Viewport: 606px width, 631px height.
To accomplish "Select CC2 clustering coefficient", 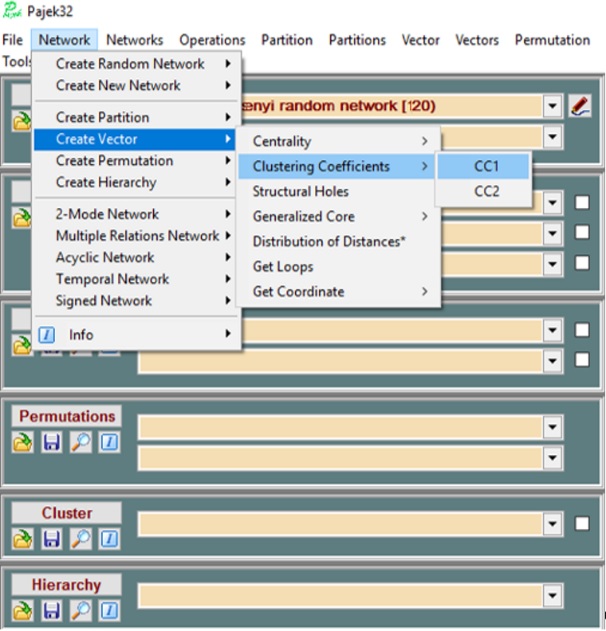I will pos(484,191).
